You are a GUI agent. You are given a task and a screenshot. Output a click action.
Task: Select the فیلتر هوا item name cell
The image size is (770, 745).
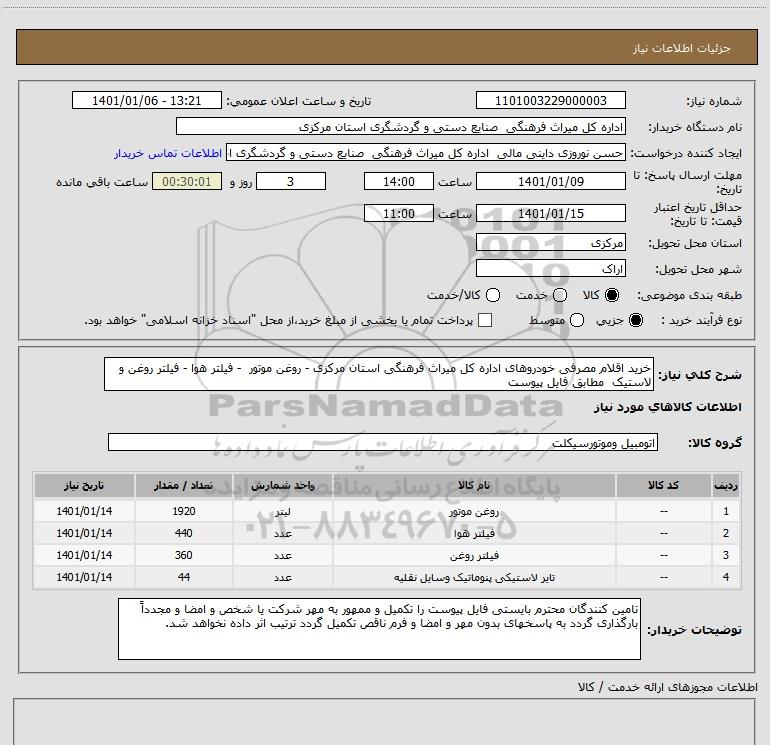click(x=474, y=533)
